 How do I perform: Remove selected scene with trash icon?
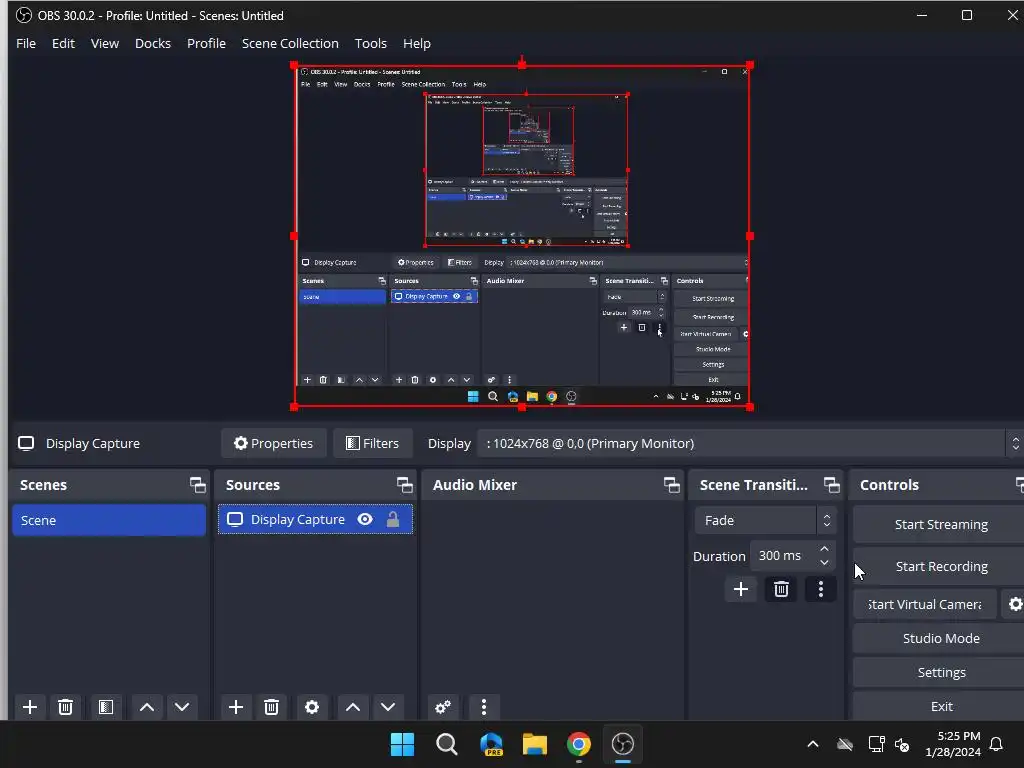[x=65, y=707]
